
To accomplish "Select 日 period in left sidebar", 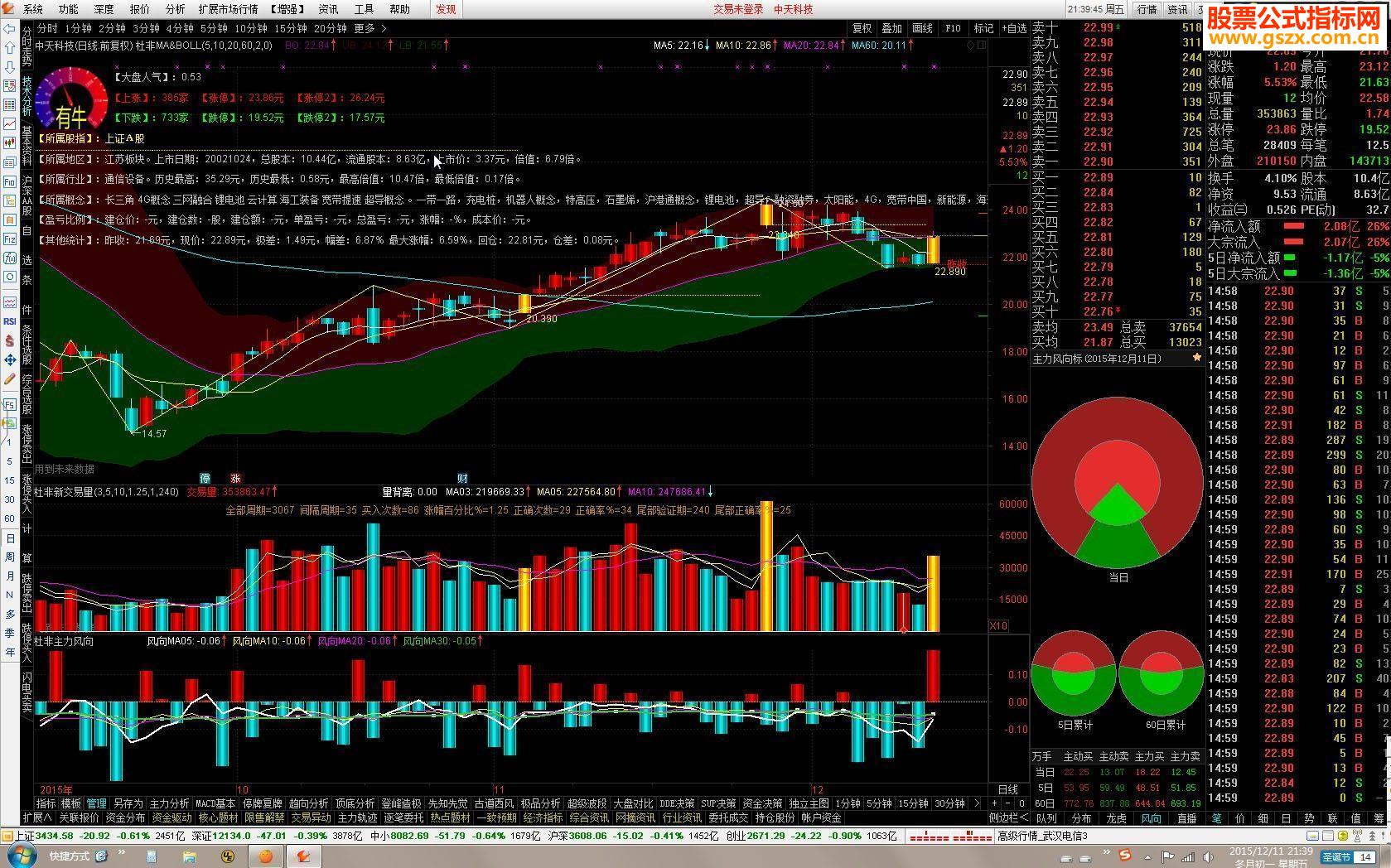I will [x=9, y=539].
